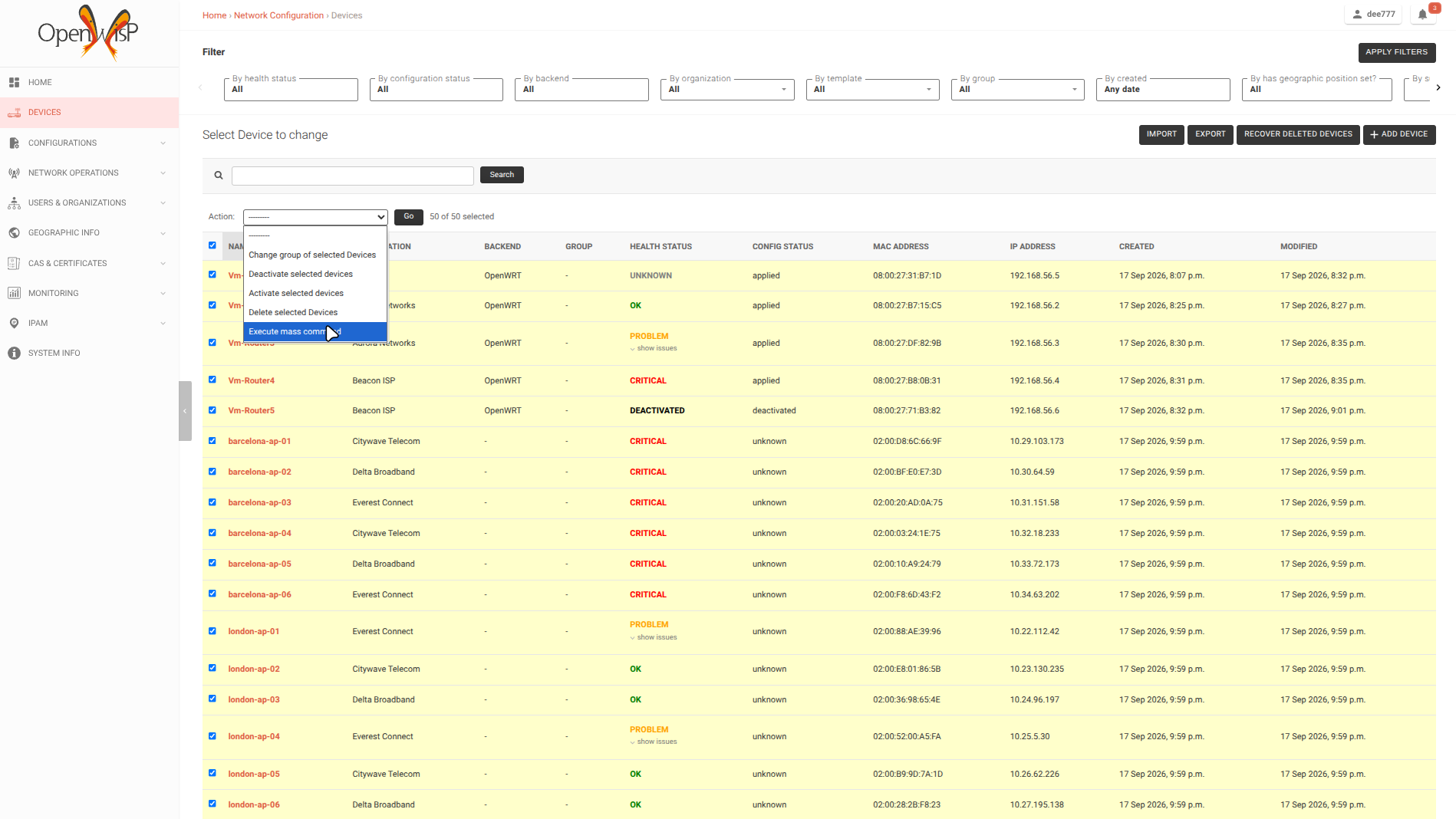Sort by Health Status column header
This screenshot has width=1456, height=819.
(660, 247)
